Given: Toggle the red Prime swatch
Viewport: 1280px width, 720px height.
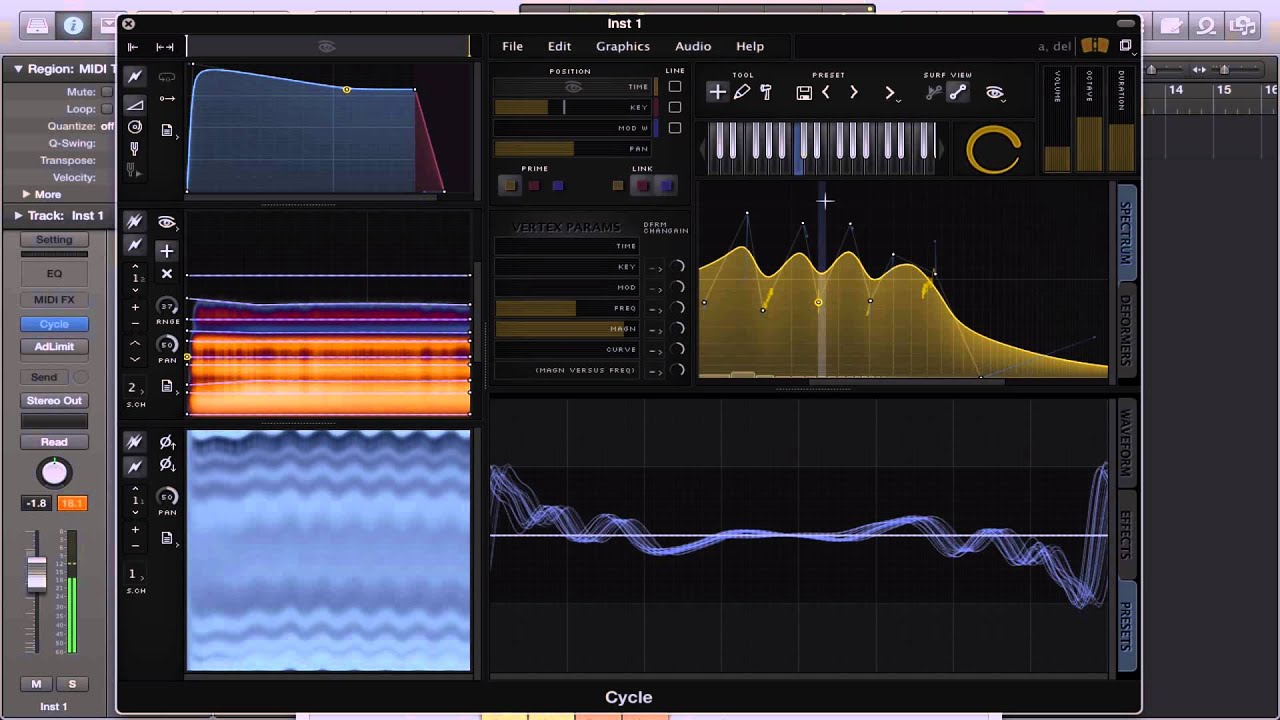Looking at the screenshot, I should pyautogui.click(x=534, y=185).
